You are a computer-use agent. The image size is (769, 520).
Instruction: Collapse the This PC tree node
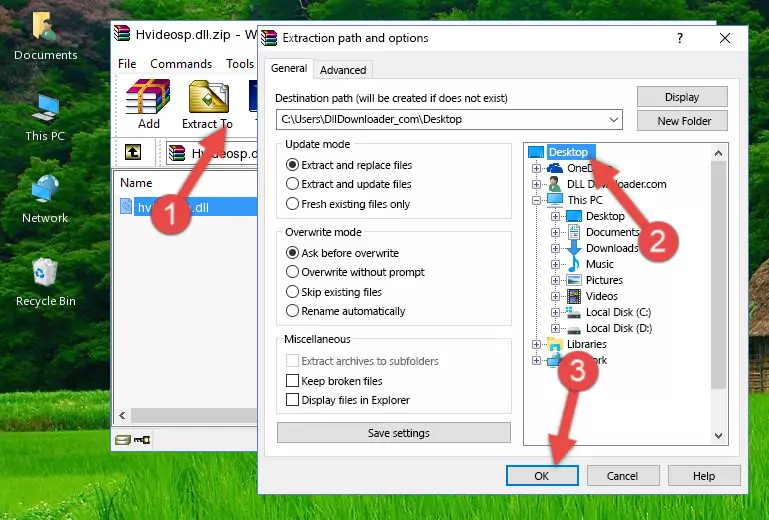(x=536, y=200)
